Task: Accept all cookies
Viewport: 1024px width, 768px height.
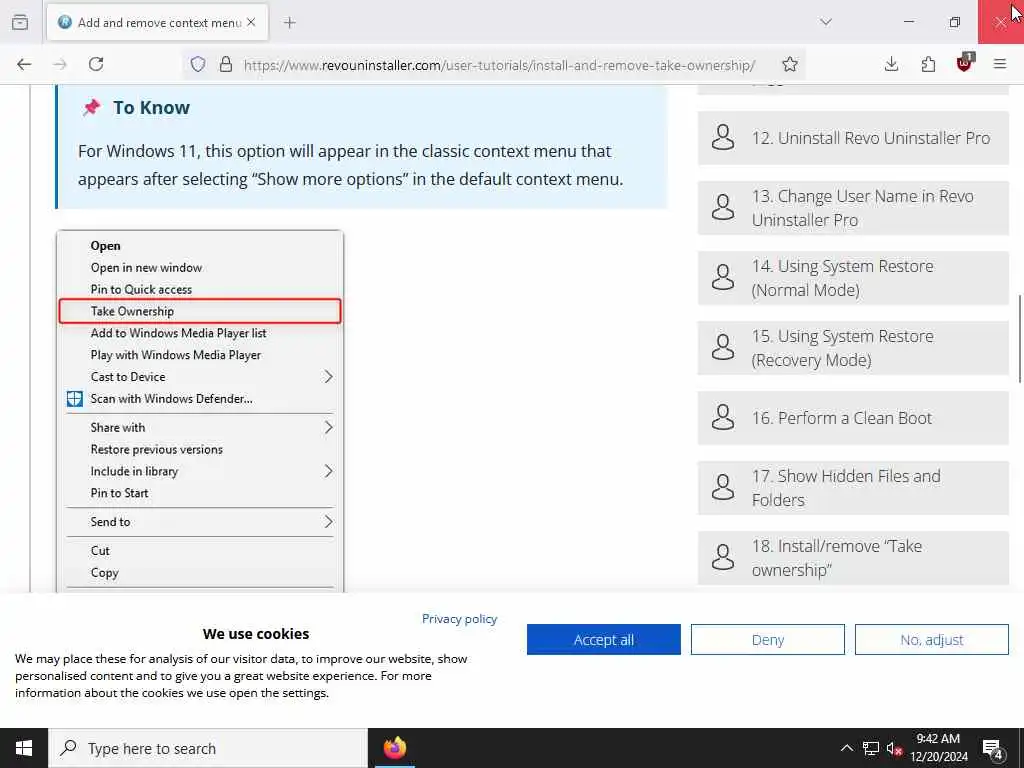Action: [603, 639]
